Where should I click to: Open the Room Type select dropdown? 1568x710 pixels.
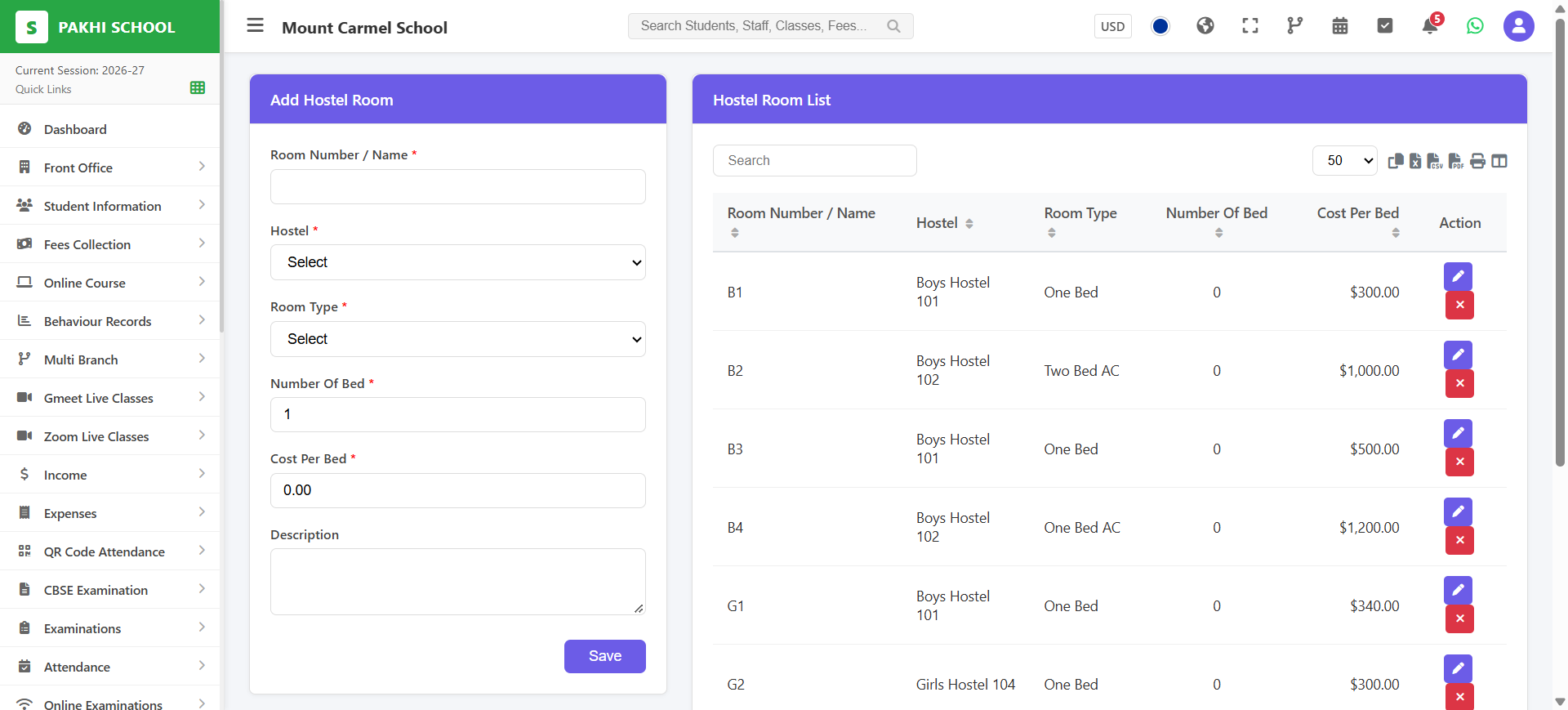pyautogui.click(x=458, y=339)
